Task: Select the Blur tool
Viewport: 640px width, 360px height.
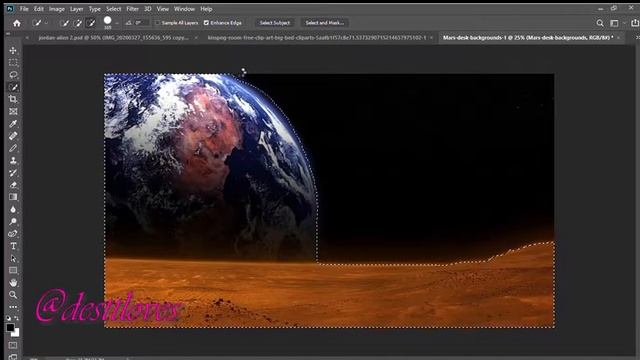Action: (13, 209)
